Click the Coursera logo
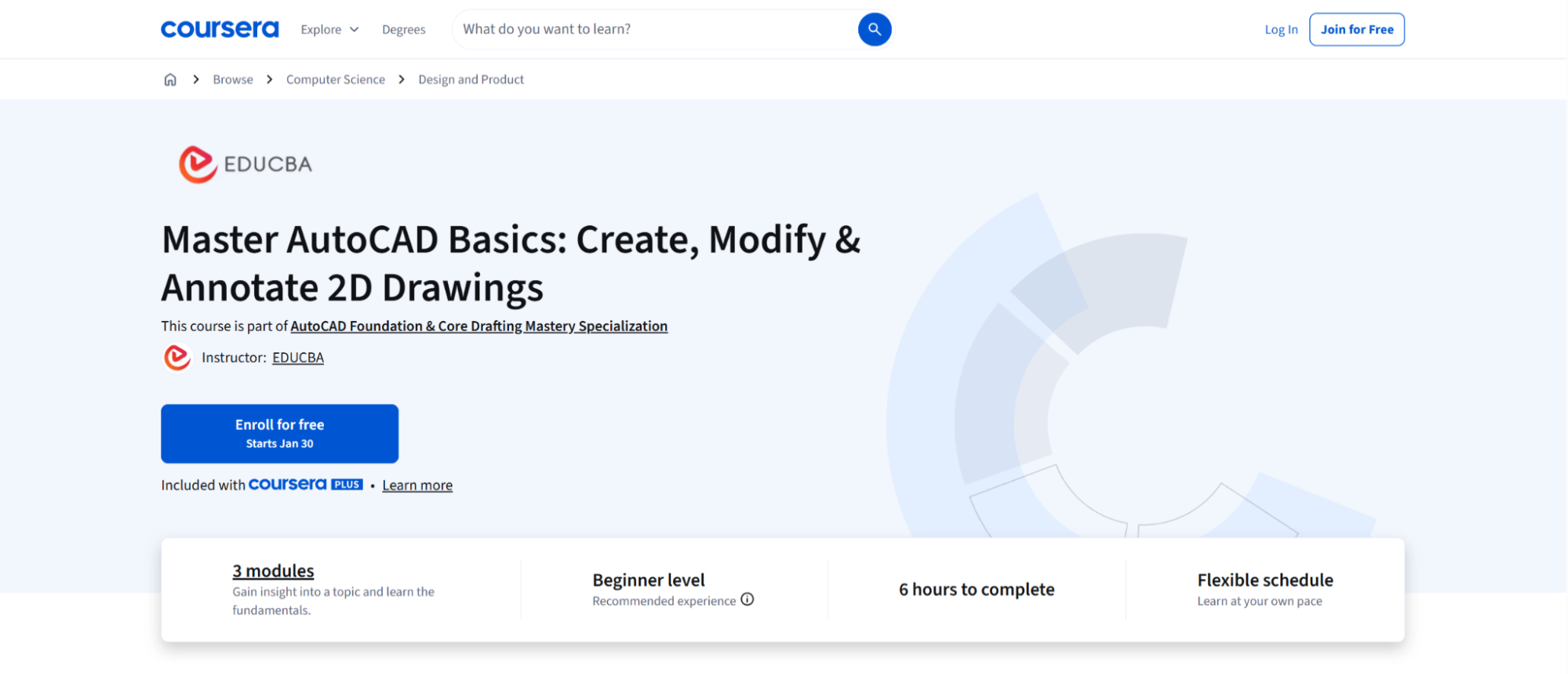 point(220,29)
